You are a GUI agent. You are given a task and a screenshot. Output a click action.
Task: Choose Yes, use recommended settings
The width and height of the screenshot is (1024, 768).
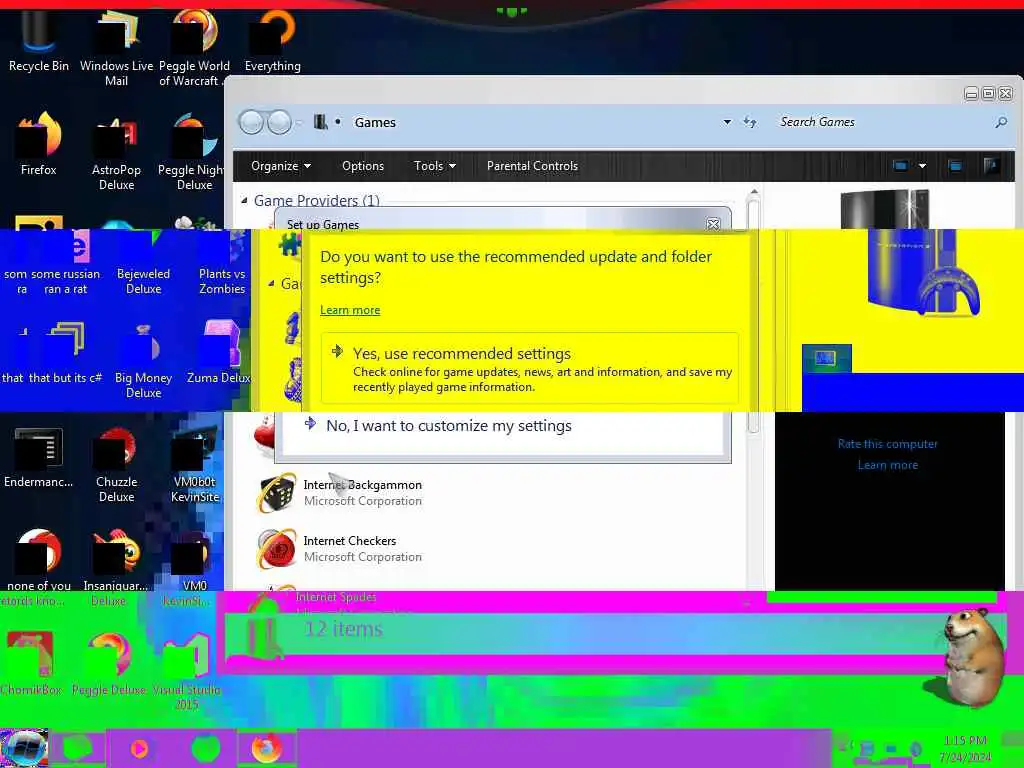pos(530,368)
